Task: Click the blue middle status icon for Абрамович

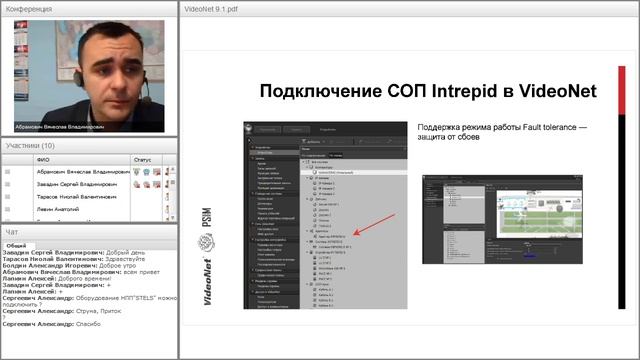Action: click(x=147, y=172)
